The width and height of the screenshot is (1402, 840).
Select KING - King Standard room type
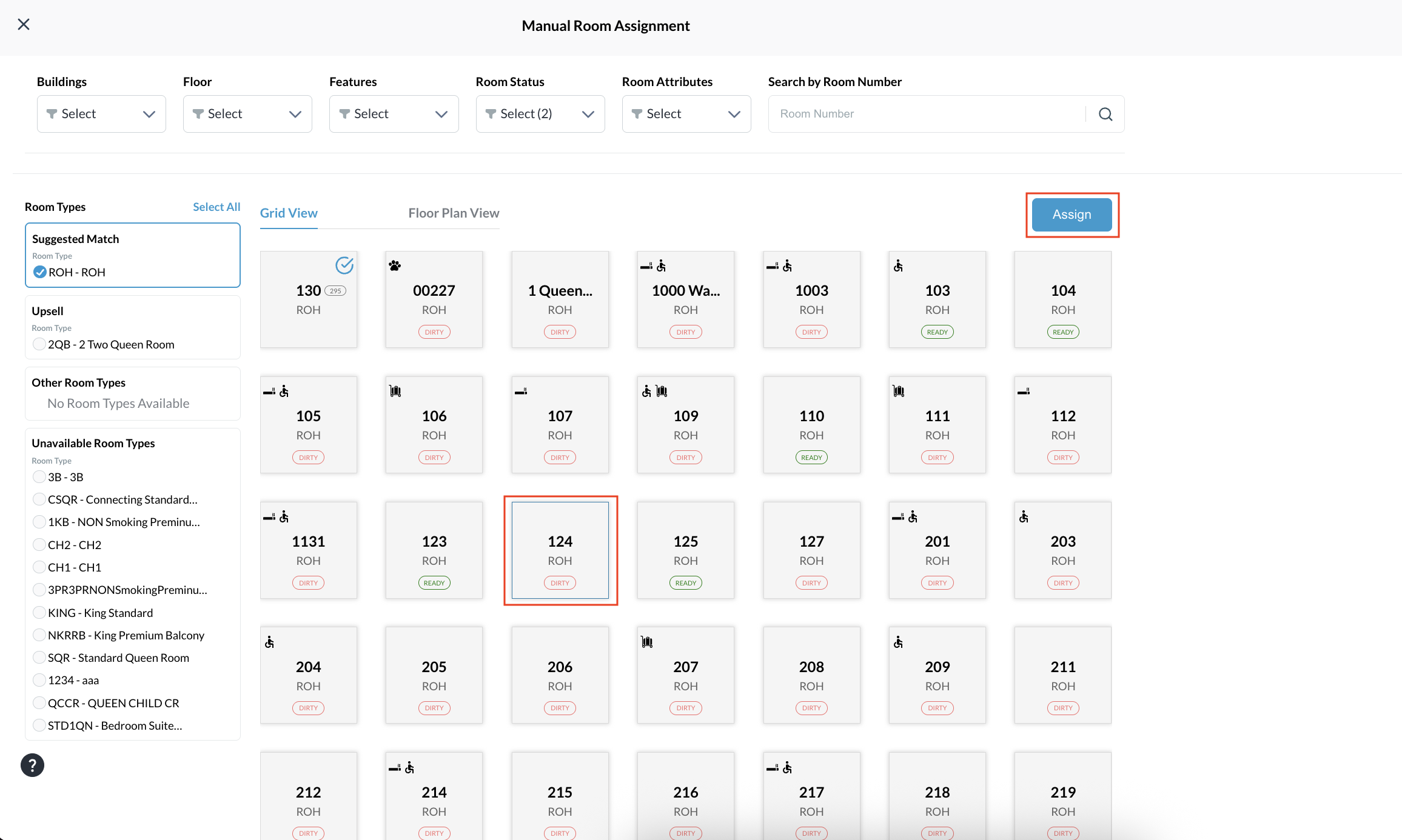[39, 613]
